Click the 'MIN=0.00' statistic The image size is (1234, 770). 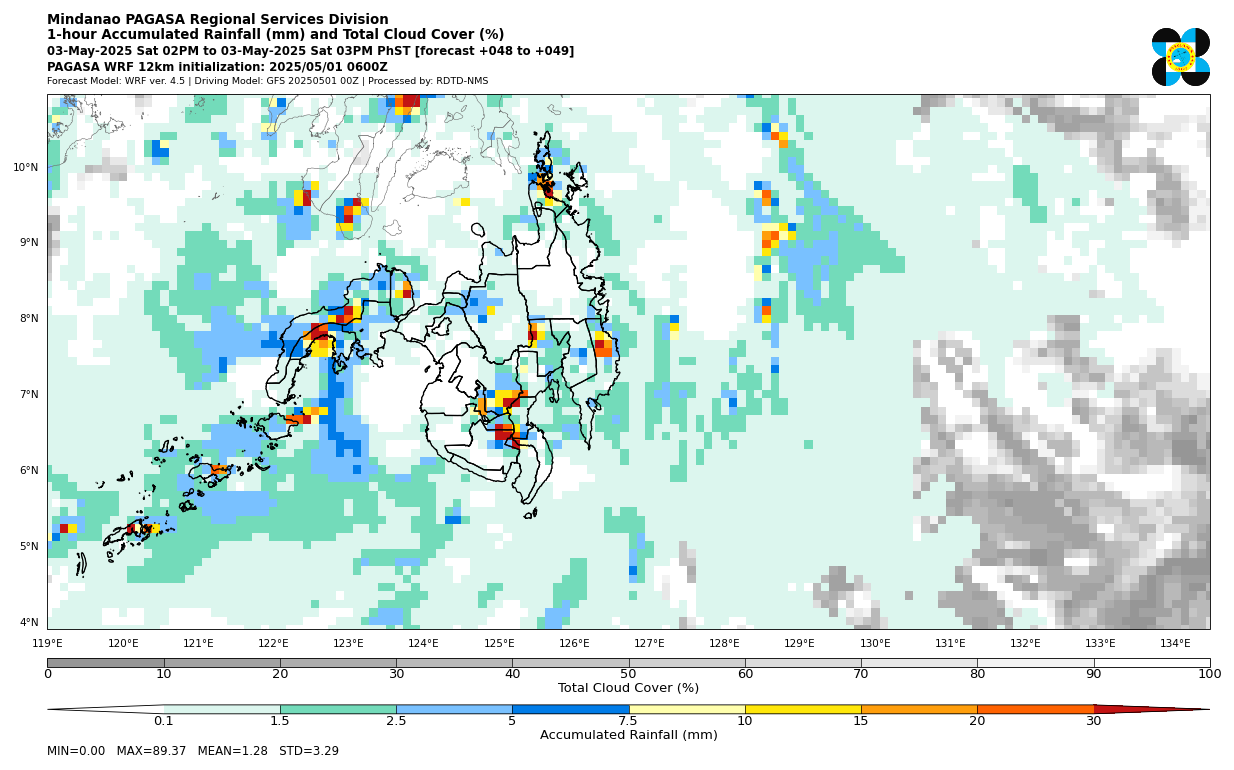coord(76,751)
